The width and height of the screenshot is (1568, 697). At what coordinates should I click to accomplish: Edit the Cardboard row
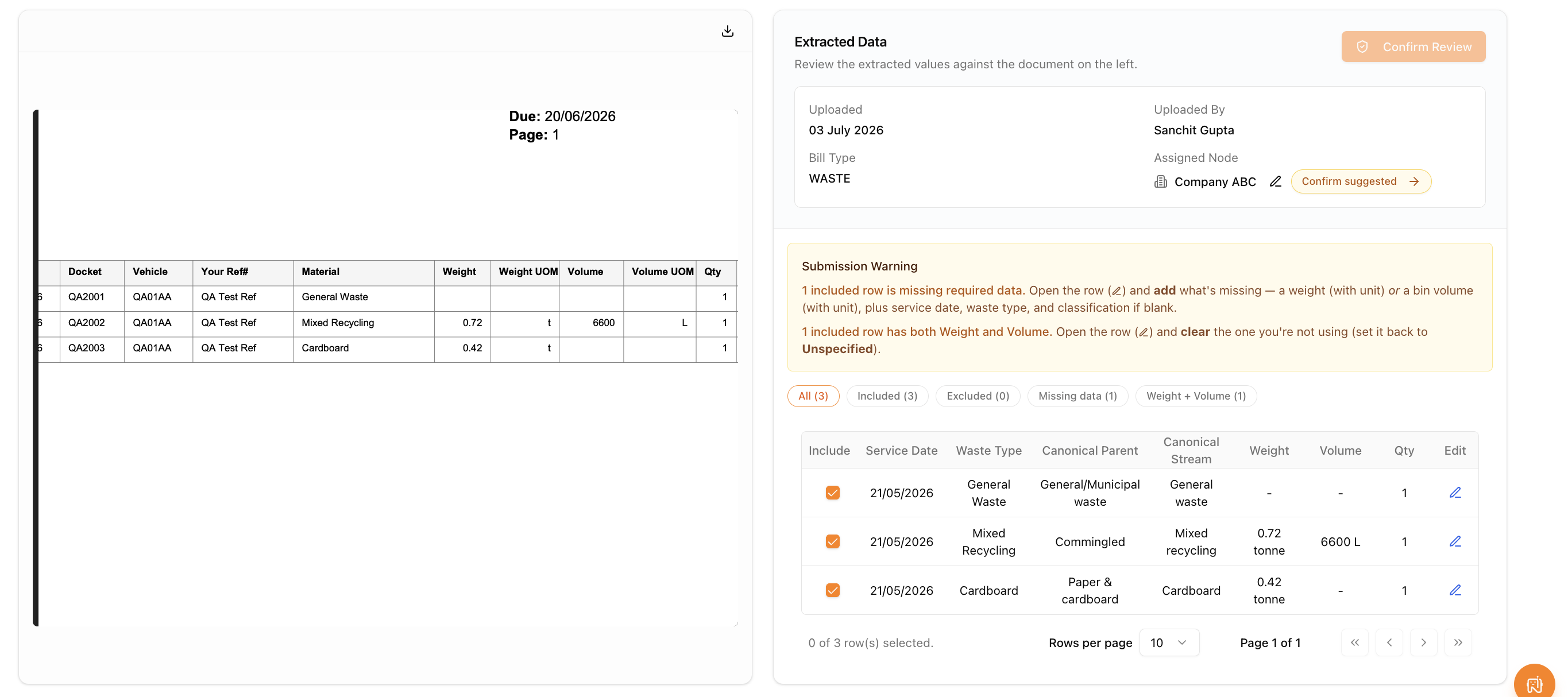pyautogui.click(x=1455, y=590)
